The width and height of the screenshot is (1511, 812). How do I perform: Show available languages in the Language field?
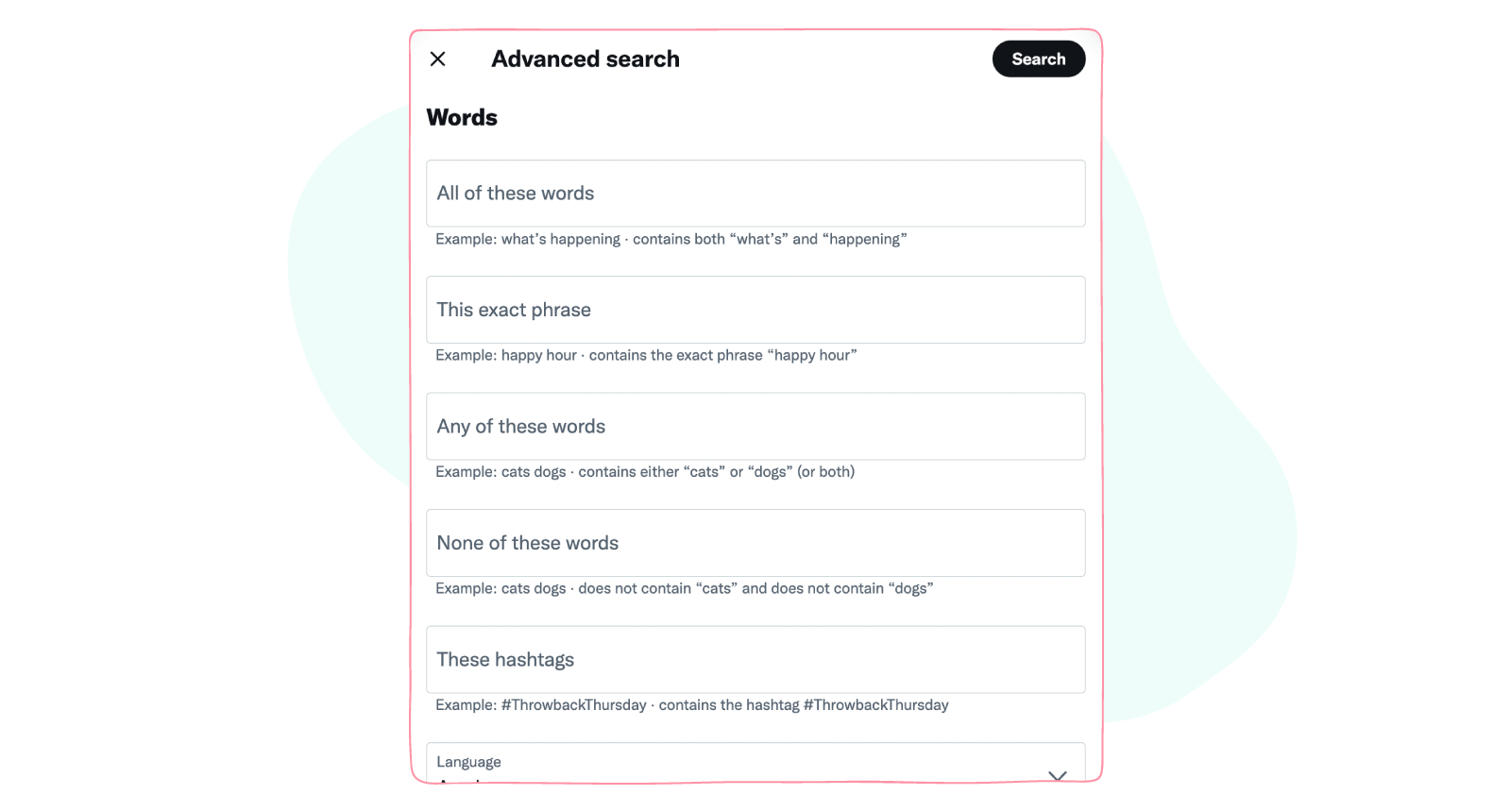click(1056, 774)
